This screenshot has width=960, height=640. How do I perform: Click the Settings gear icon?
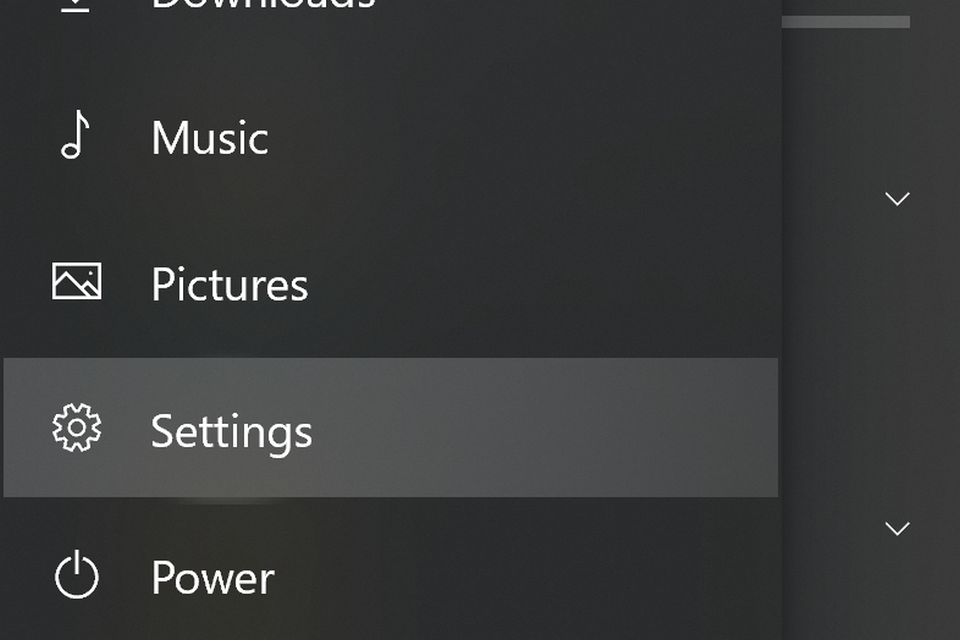click(x=77, y=429)
